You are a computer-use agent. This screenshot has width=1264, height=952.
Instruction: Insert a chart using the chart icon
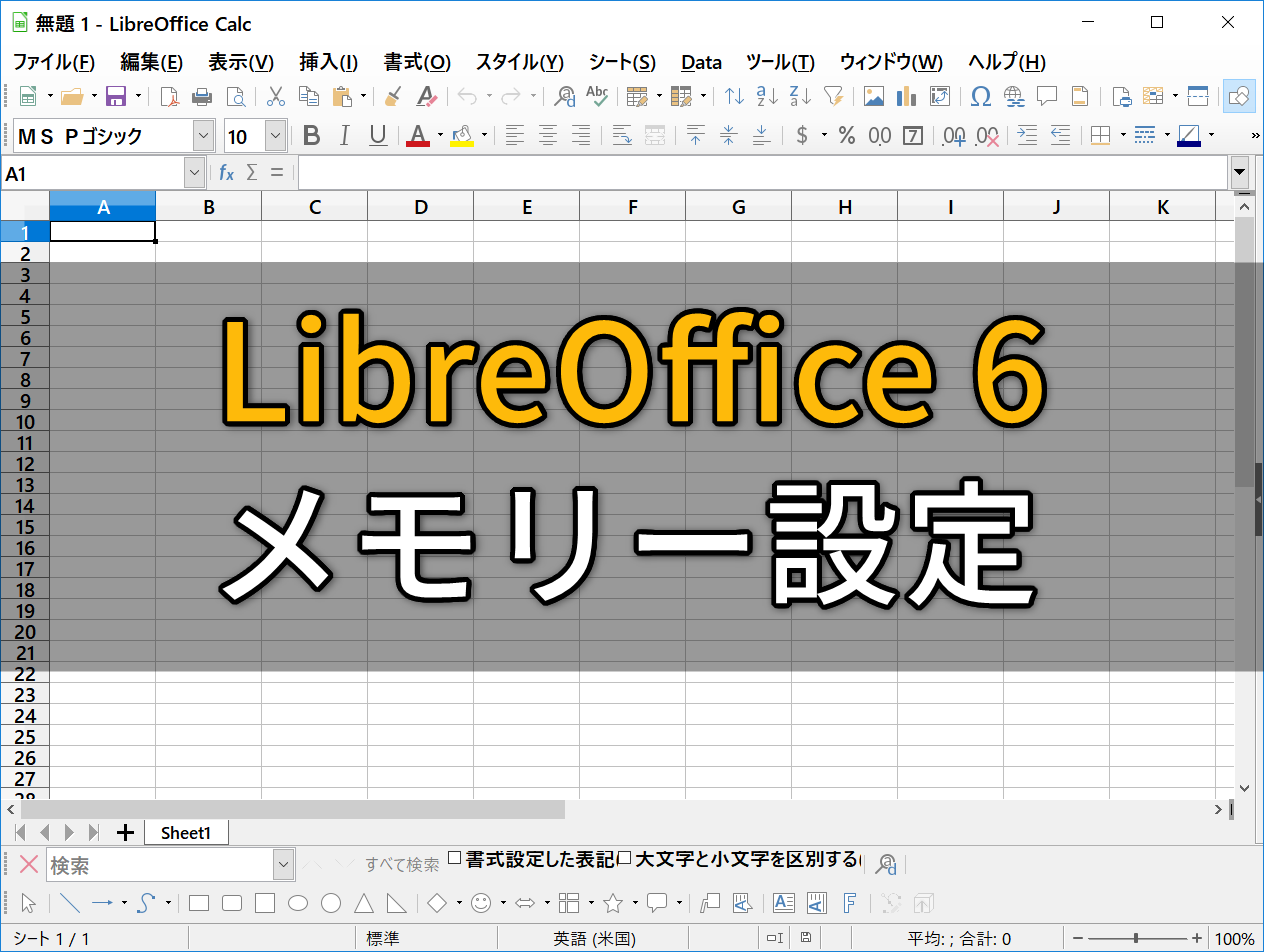907,96
